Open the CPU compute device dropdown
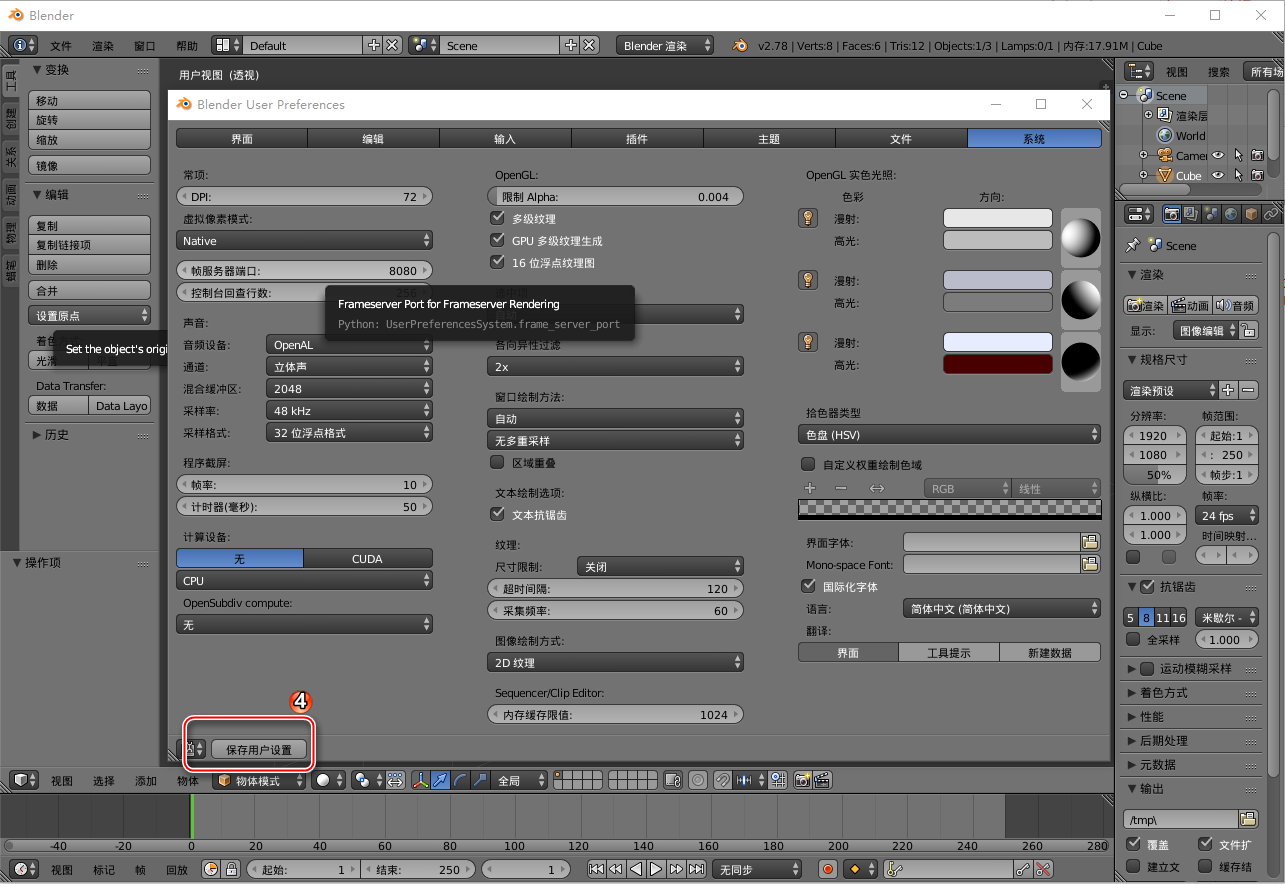Screen dimensions: 1285x884 305,580
